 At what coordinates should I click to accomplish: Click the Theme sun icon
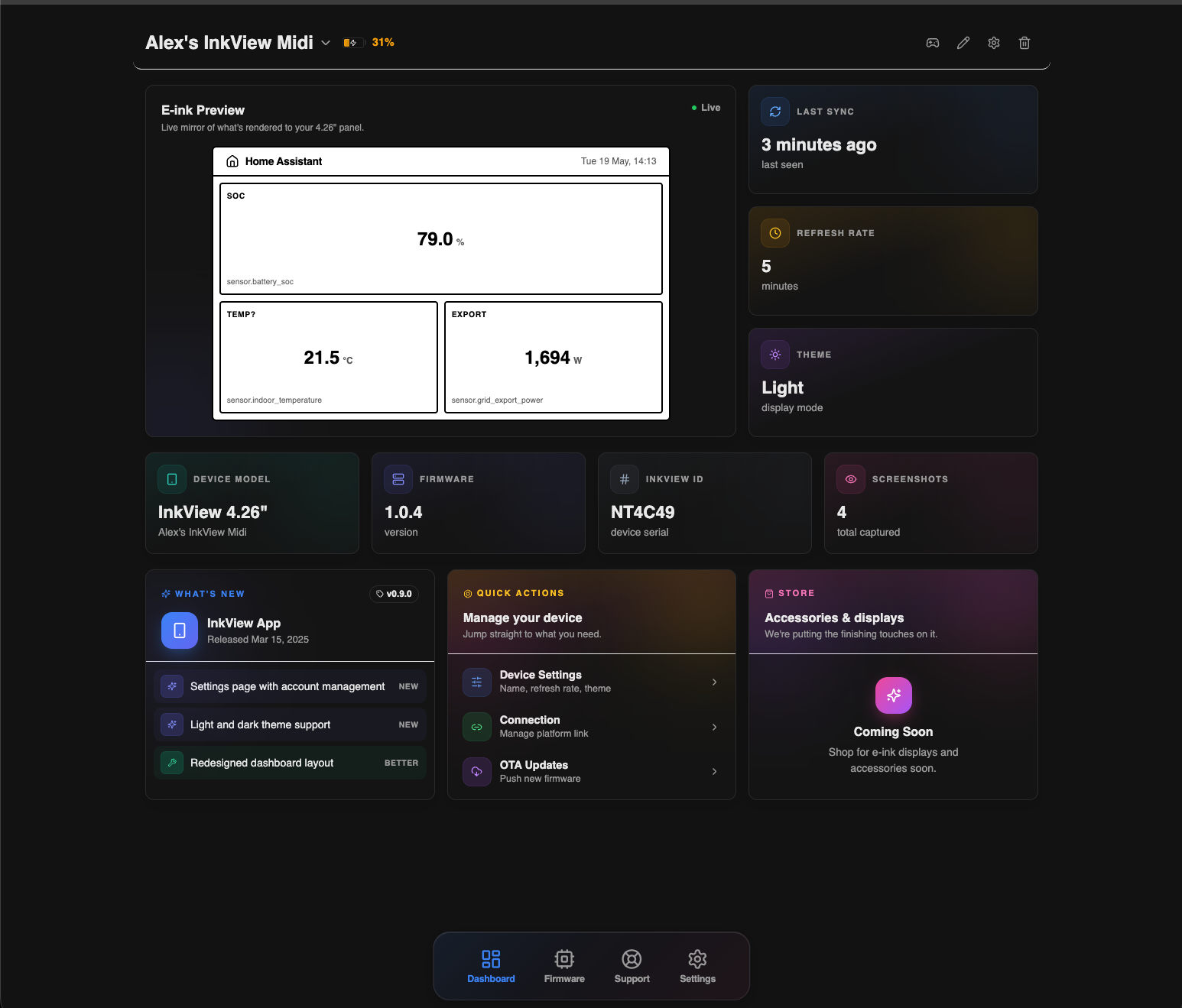coord(775,355)
